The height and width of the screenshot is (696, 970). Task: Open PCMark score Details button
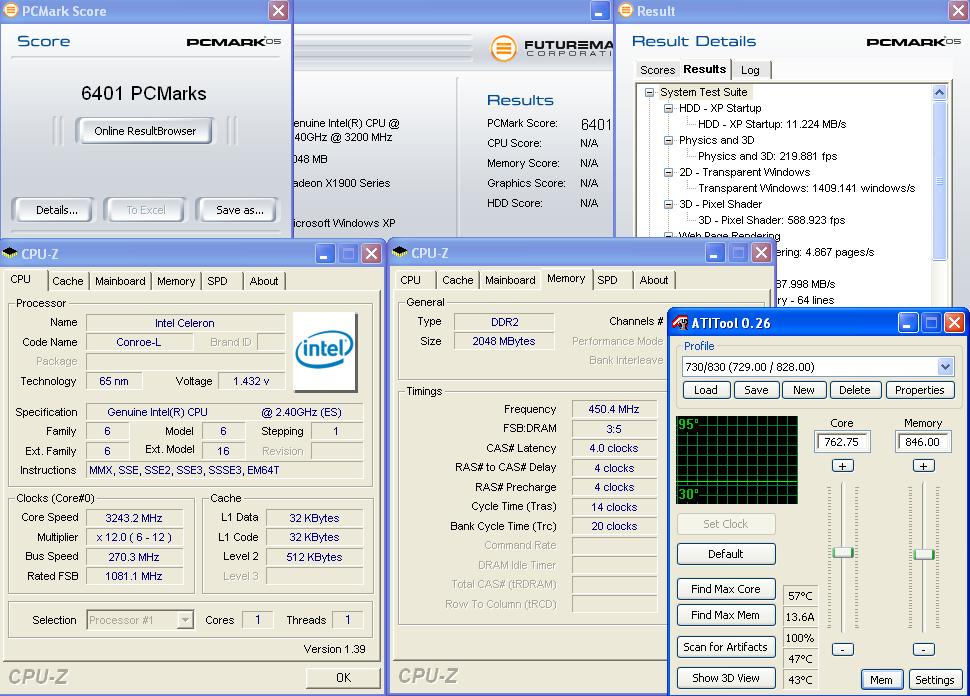[57, 210]
